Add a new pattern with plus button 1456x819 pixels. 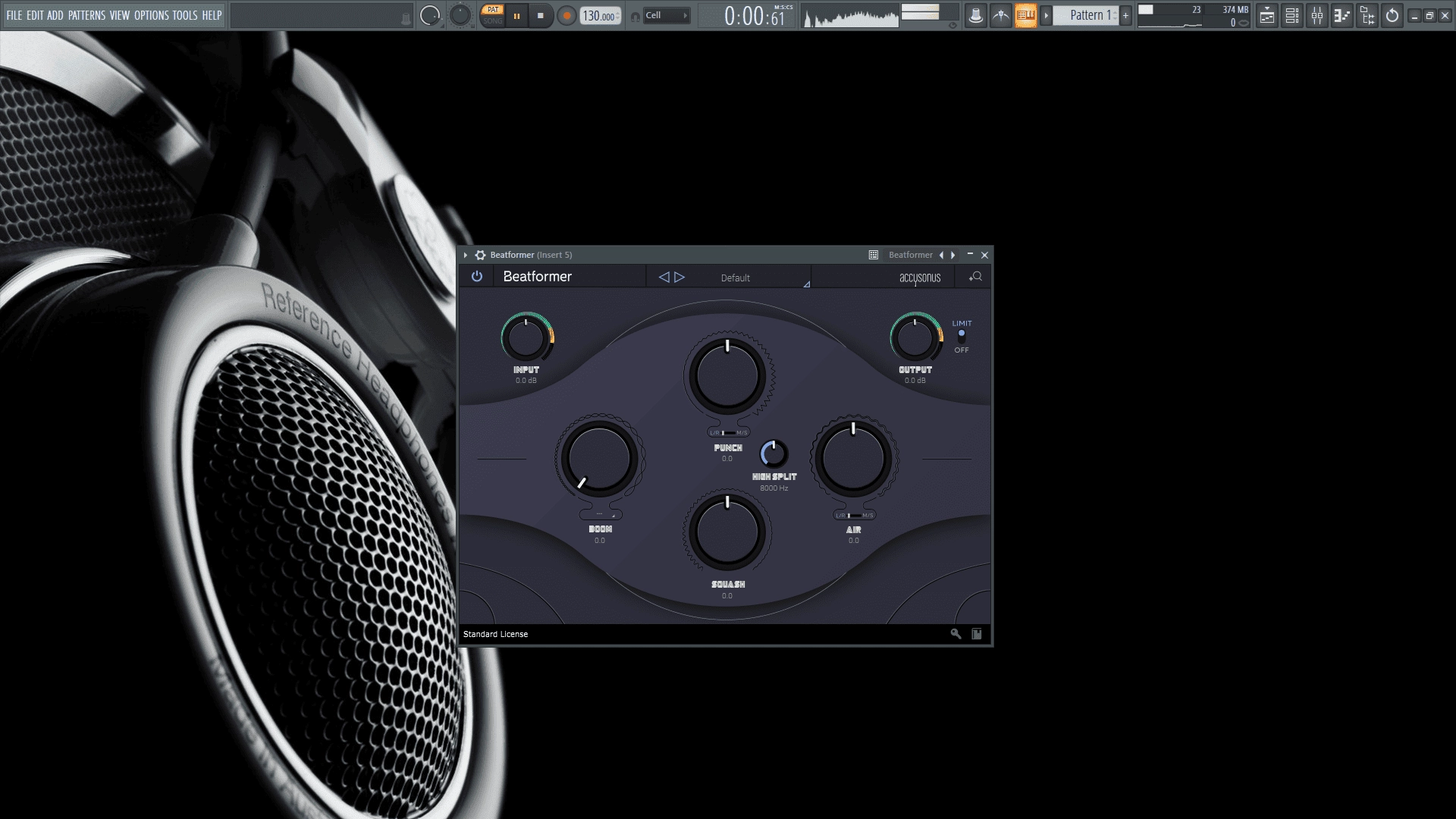(1125, 15)
